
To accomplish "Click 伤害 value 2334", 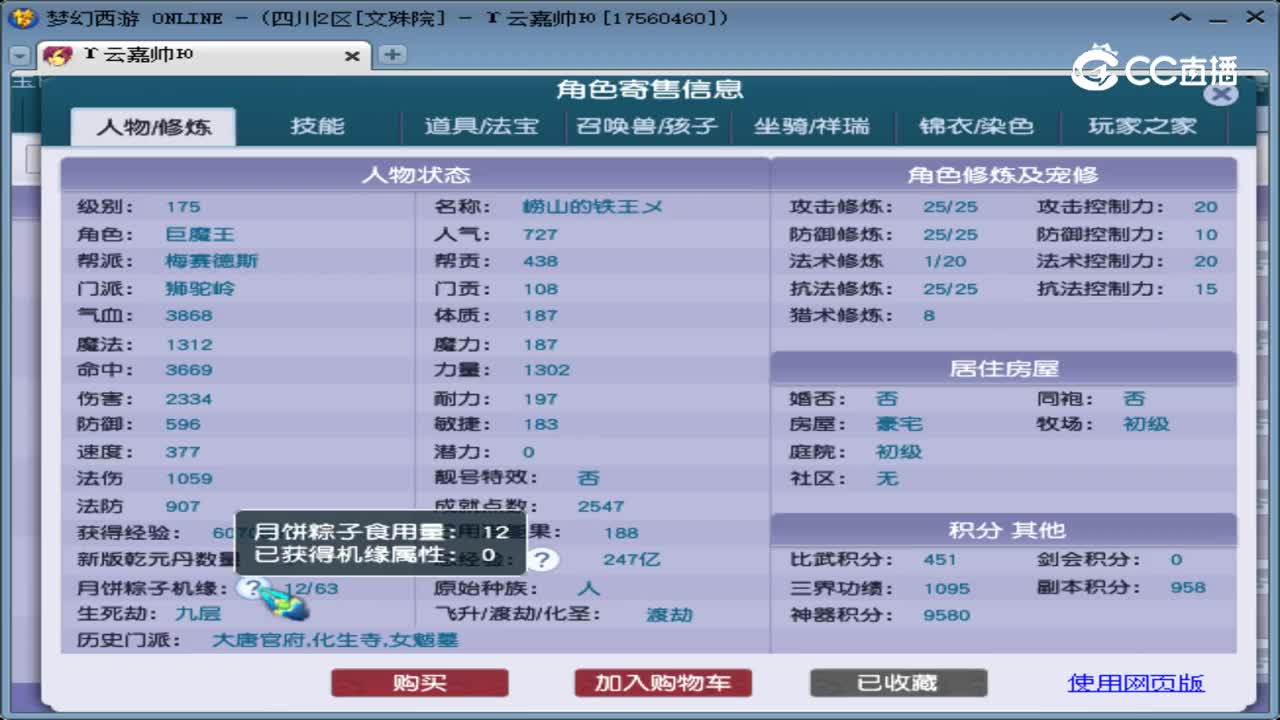I will pos(189,398).
